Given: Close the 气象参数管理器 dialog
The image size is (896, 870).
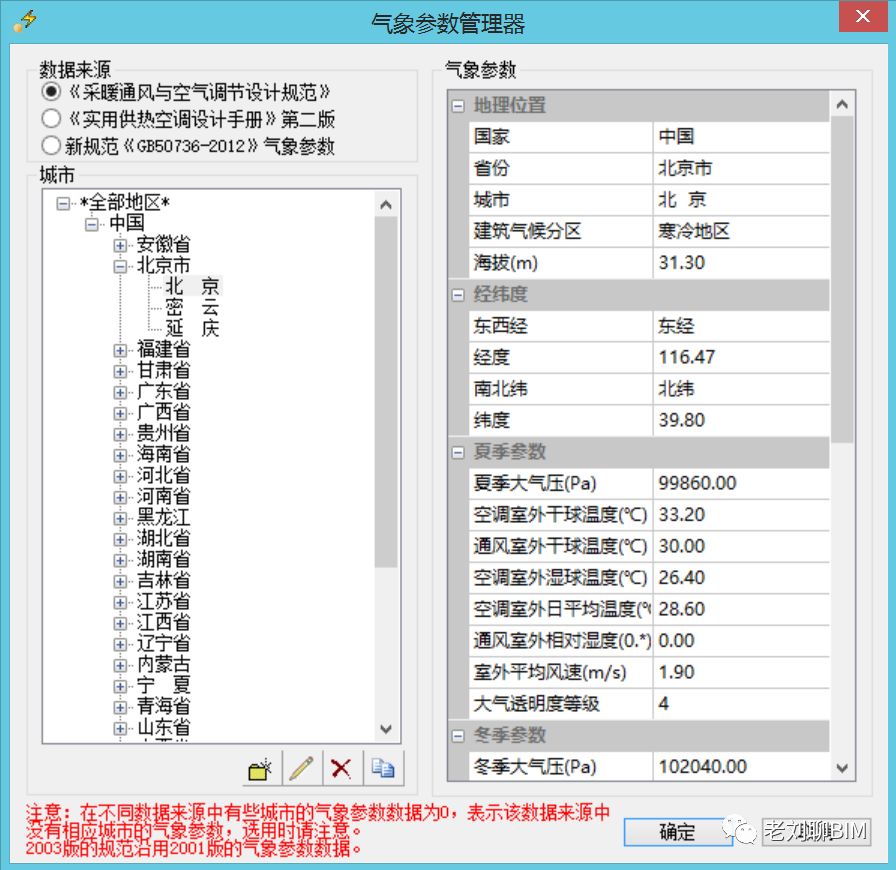Looking at the screenshot, I should 863,16.
